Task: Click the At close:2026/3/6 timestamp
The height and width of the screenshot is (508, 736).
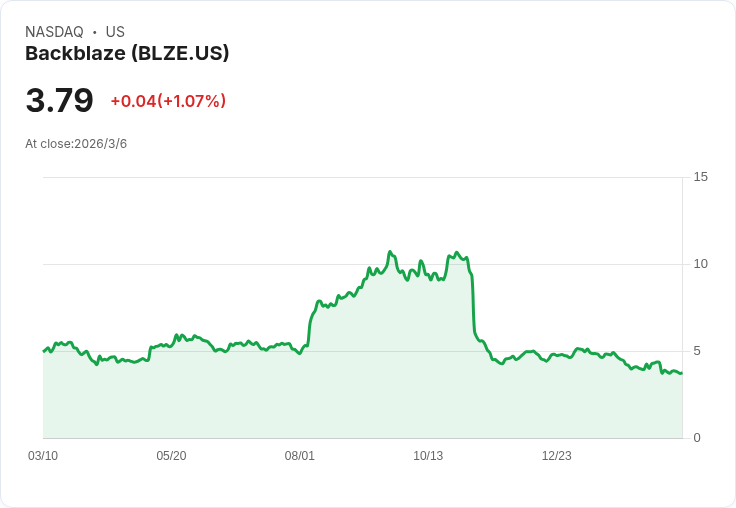Action: 76,144
